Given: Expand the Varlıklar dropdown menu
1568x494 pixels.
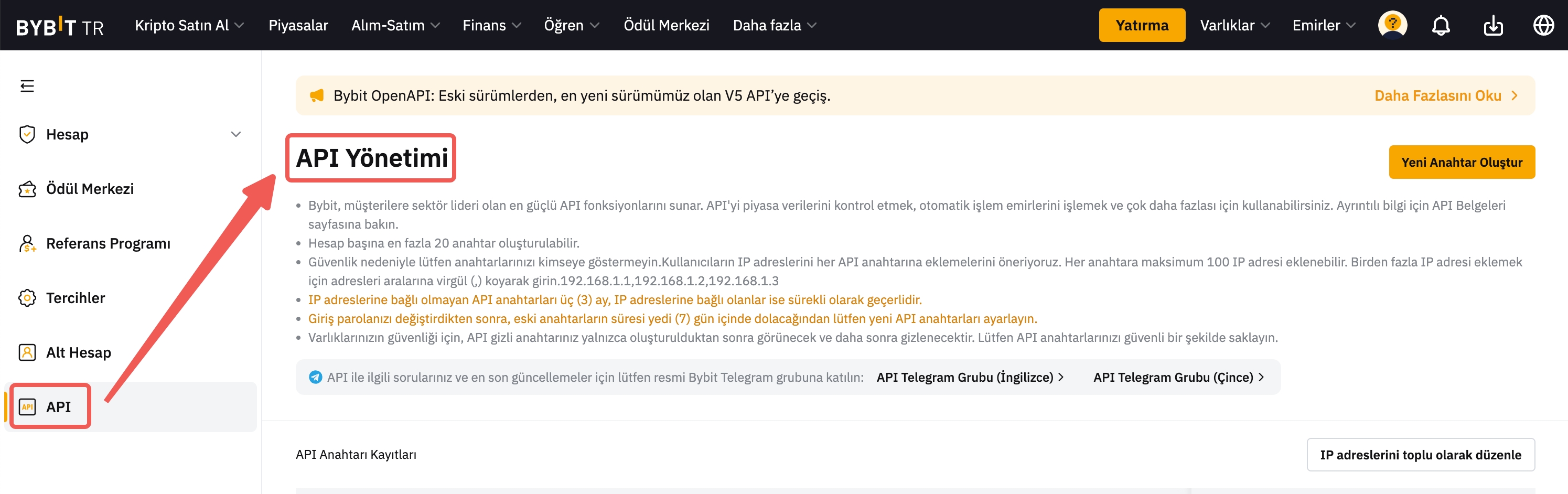Looking at the screenshot, I should pos(1234,26).
